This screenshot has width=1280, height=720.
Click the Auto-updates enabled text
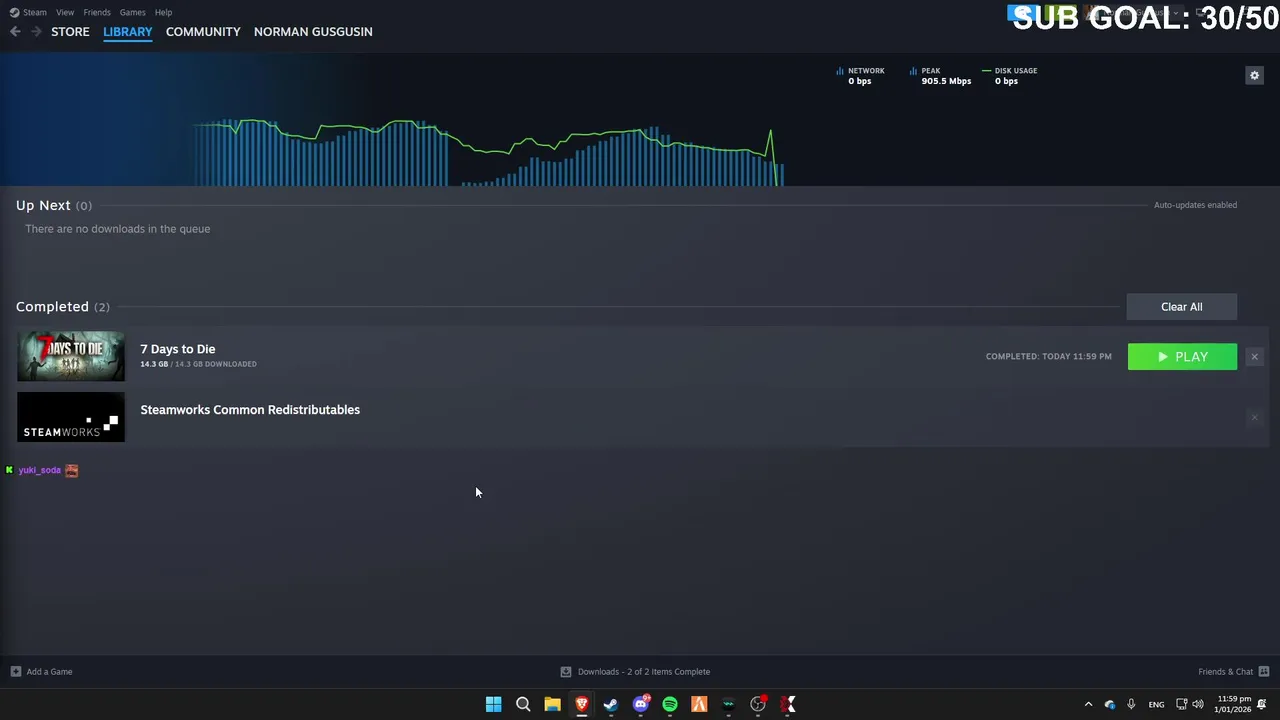point(1195,205)
